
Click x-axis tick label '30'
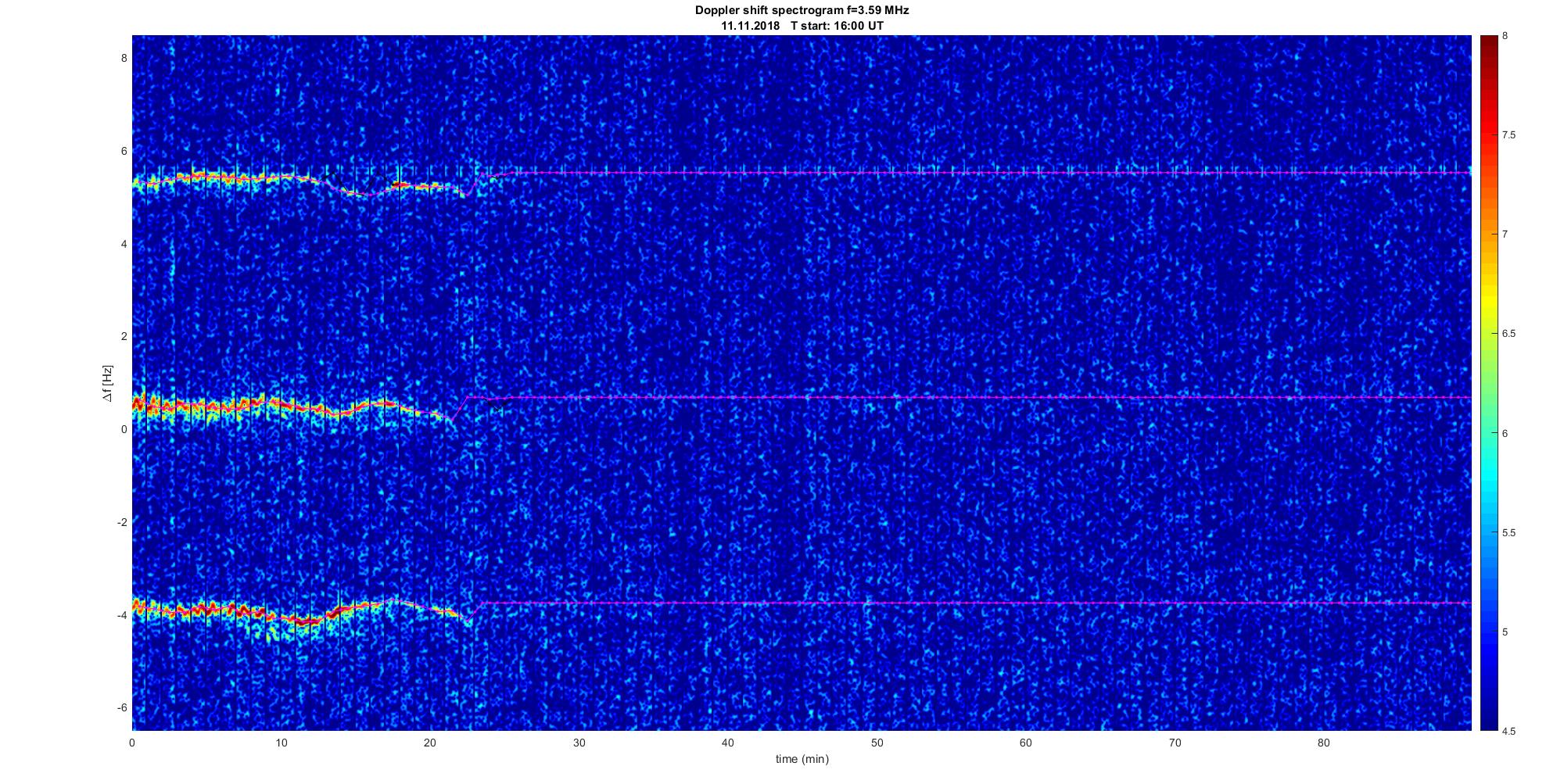pos(579,743)
